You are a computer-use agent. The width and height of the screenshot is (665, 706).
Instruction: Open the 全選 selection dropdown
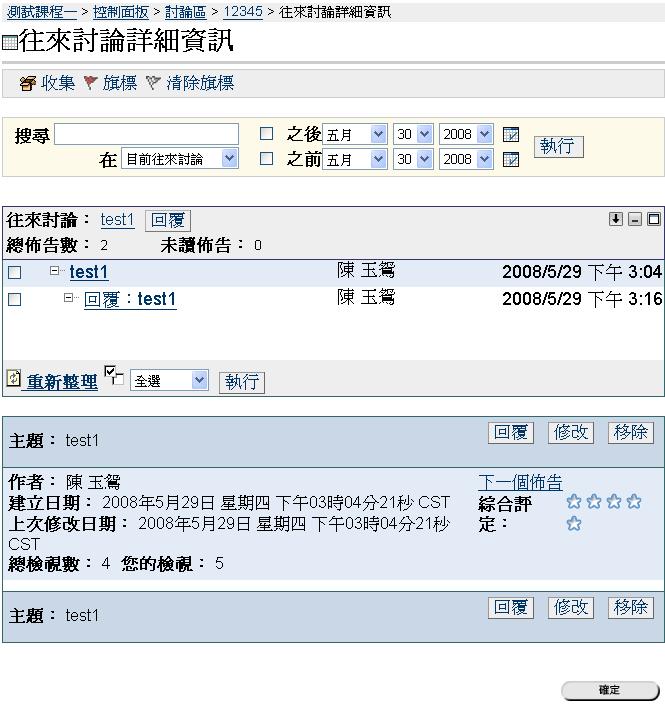pos(169,381)
